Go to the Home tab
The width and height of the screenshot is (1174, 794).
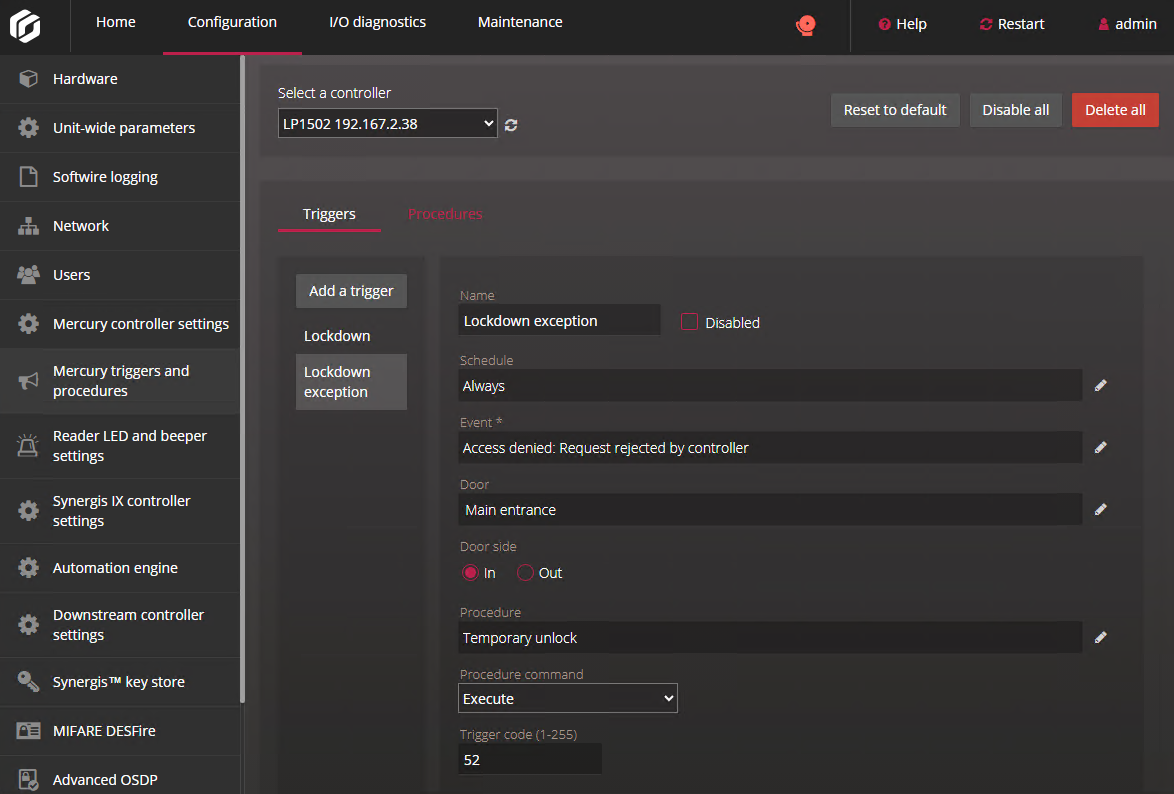116,22
